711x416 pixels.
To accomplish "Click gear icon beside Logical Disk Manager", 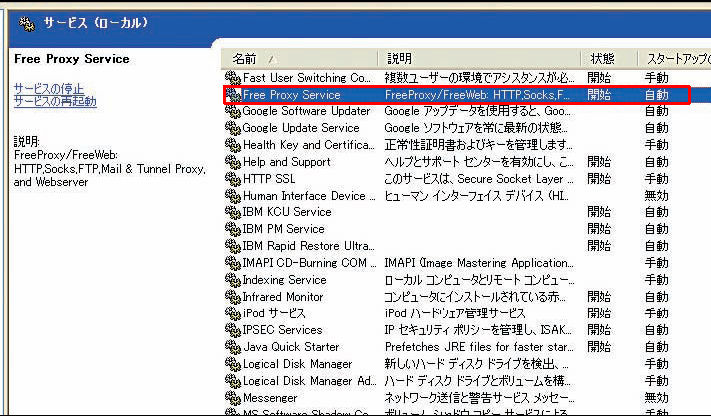I will click(233, 364).
